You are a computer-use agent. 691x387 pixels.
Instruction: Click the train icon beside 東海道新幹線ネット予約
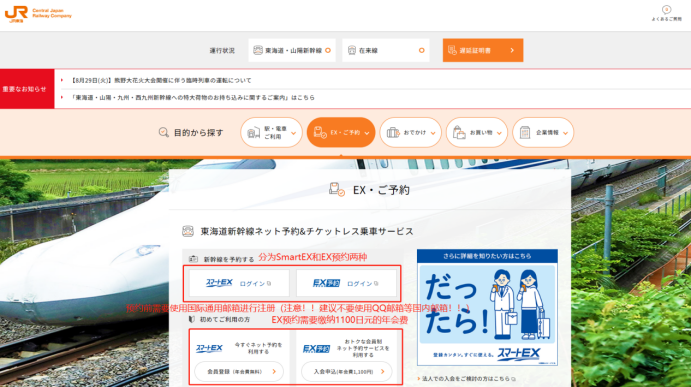point(188,231)
